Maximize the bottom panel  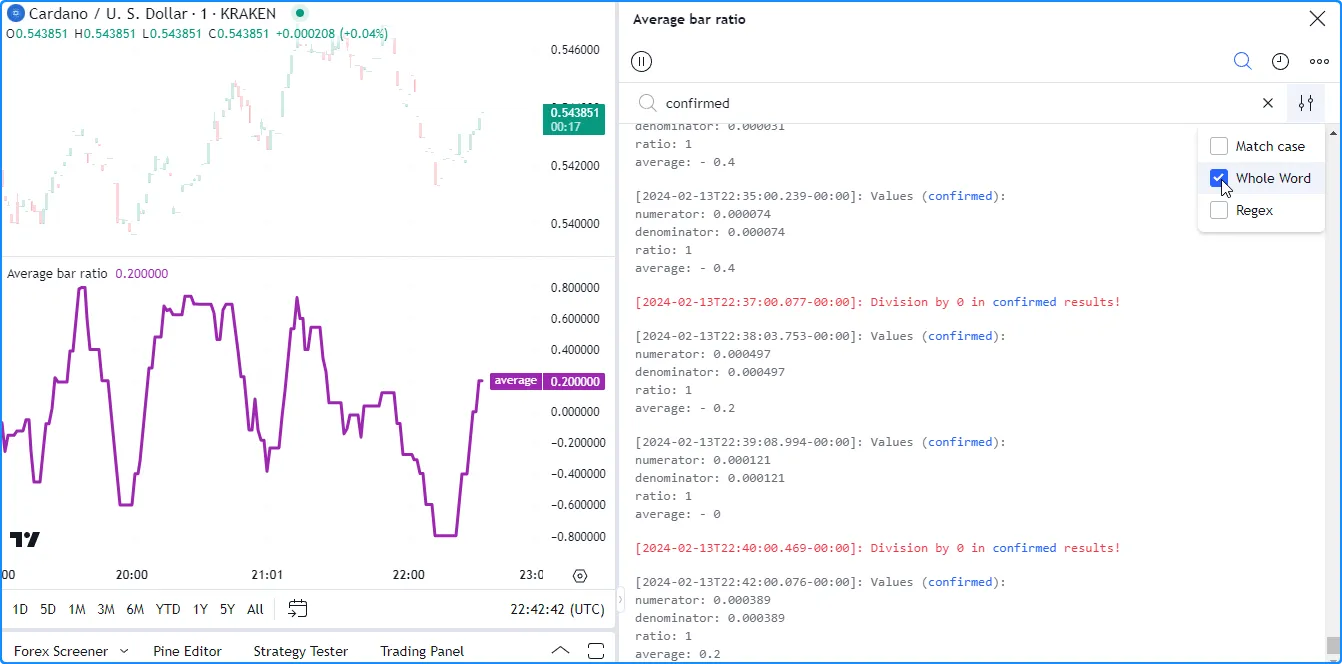click(x=596, y=651)
